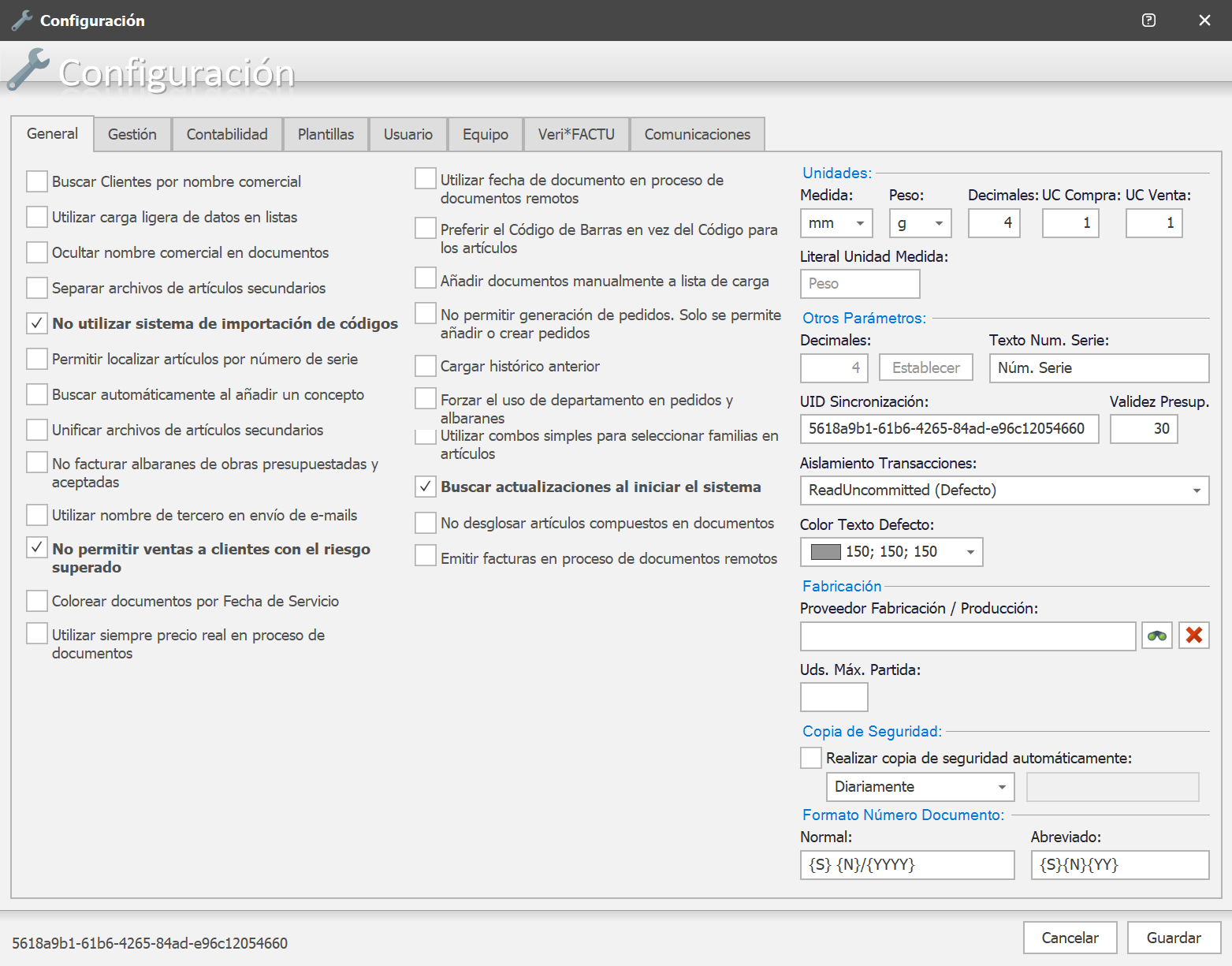
Task: Click the Proveedor Fabricación text field
Action: click(x=968, y=636)
